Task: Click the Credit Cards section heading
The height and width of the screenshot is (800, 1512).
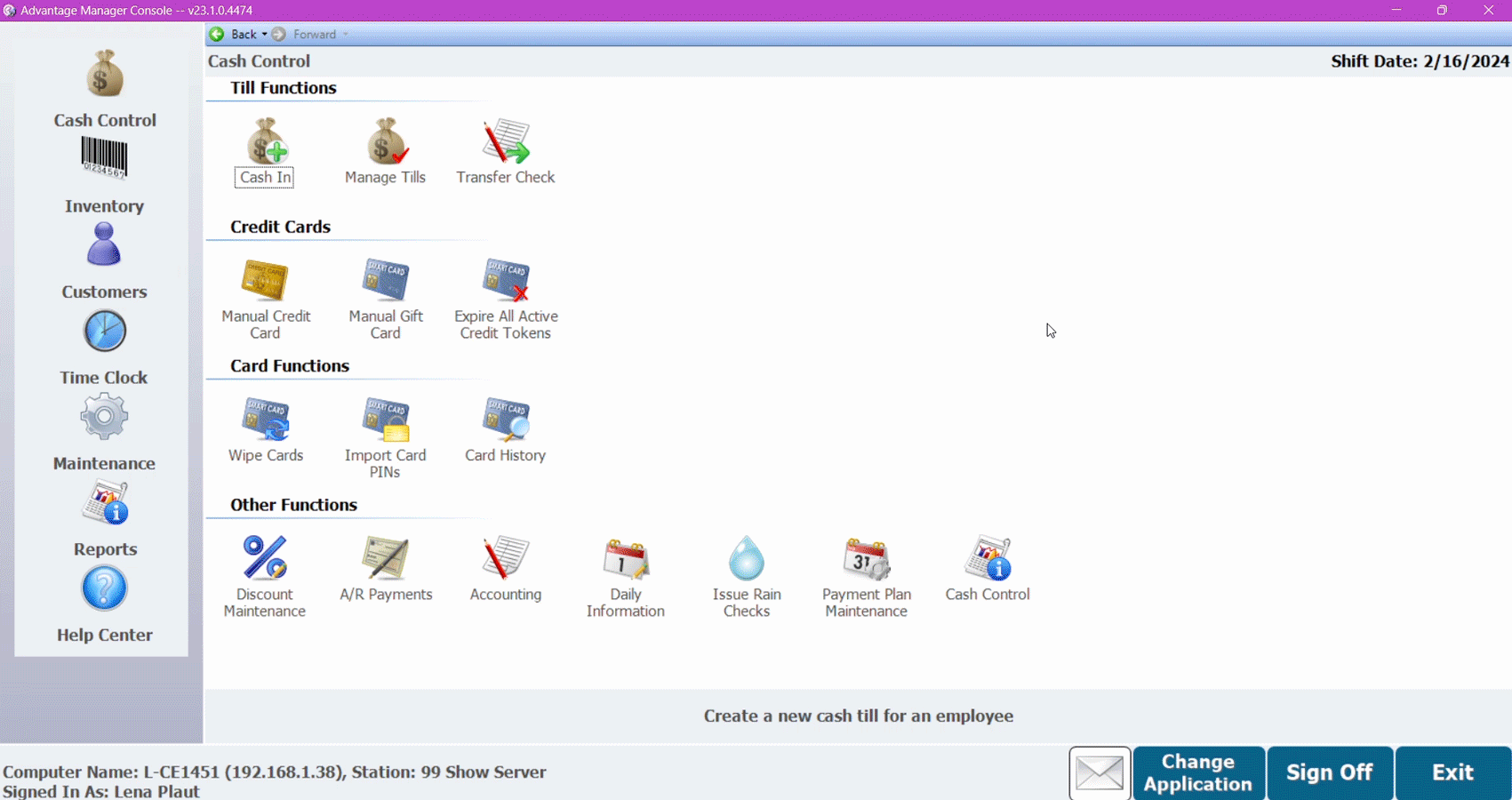Action: pyautogui.click(x=280, y=227)
